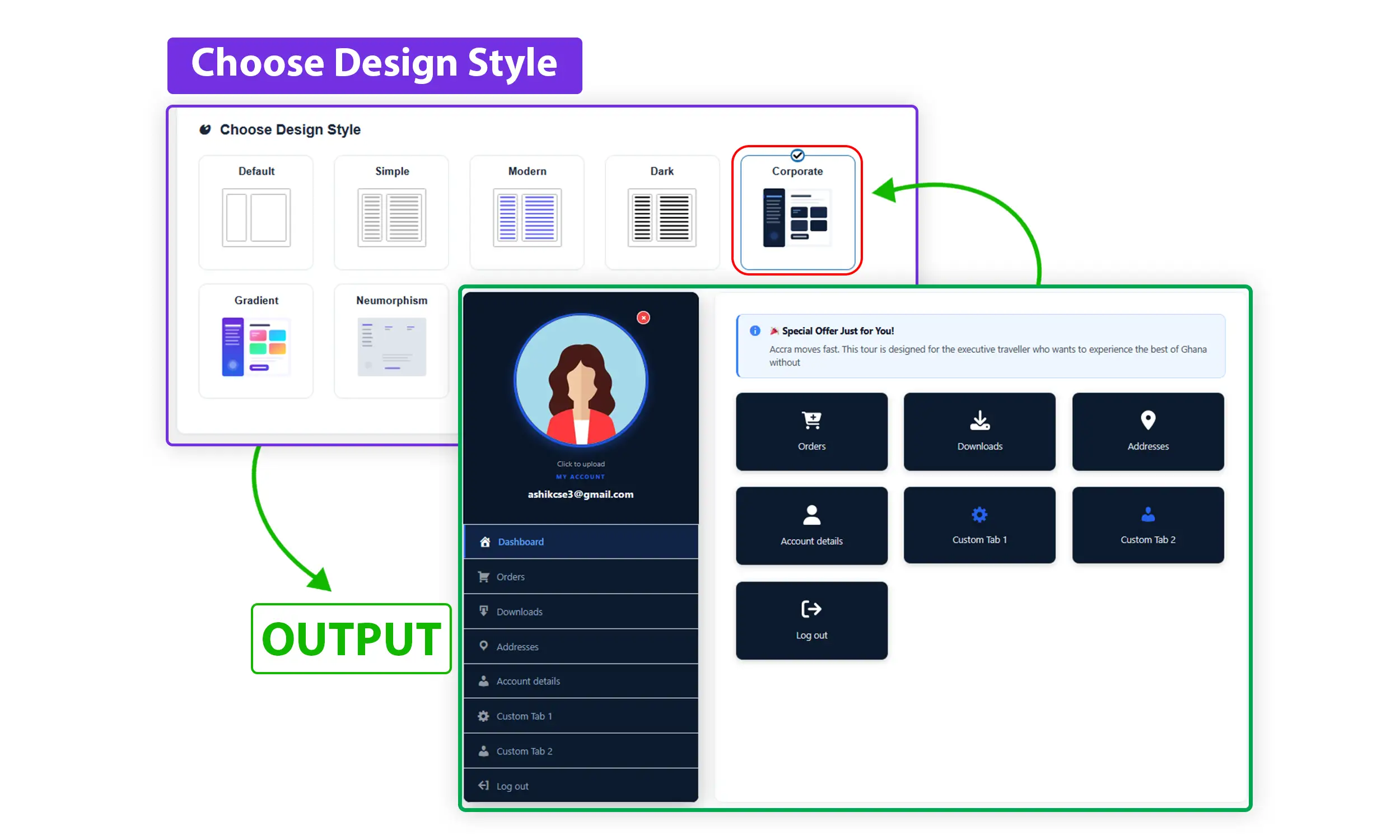This screenshot has width=1400, height=840.
Task: Open the Addresses tile with pin icon
Action: pos(1147,431)
